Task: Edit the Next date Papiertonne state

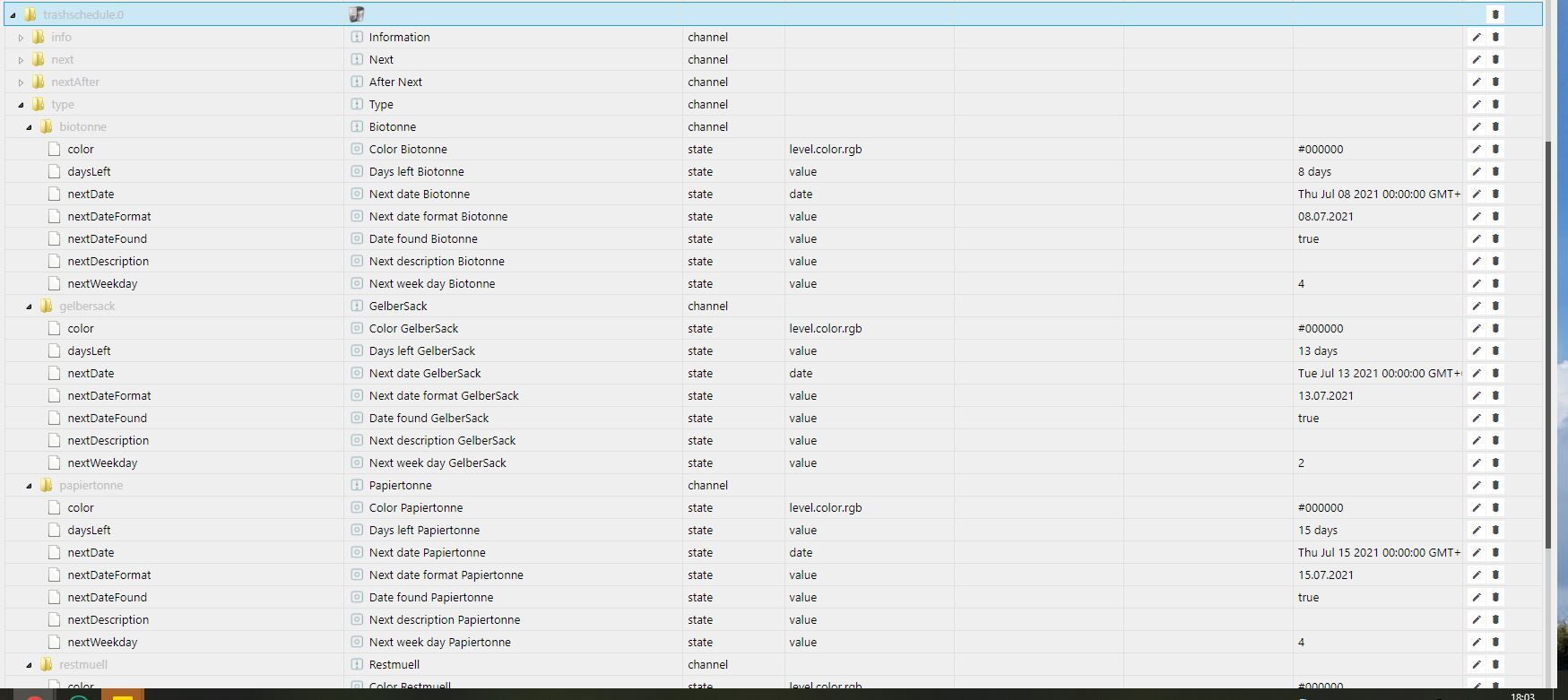Action: pos(1477,552)
